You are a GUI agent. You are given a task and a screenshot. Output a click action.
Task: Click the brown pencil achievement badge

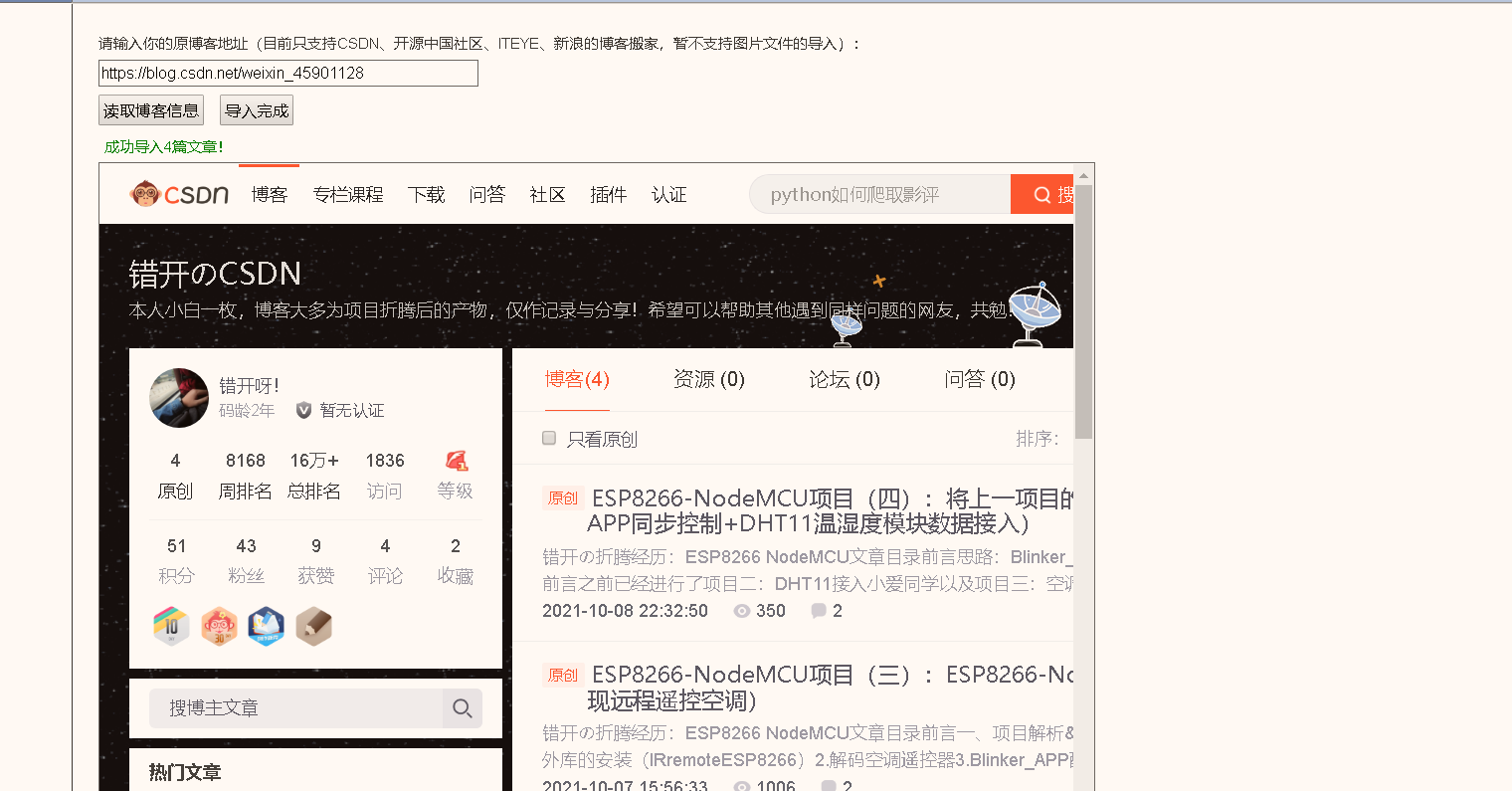tap(313, 626)
